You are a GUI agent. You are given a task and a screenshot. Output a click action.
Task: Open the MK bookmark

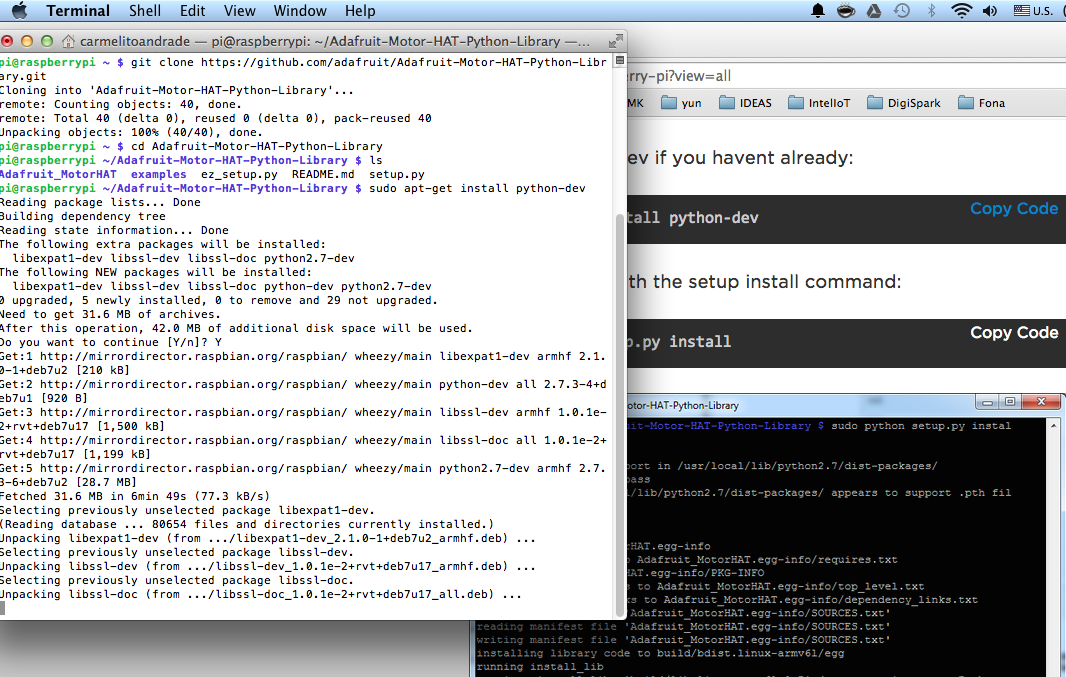click(x=635, y=103)
